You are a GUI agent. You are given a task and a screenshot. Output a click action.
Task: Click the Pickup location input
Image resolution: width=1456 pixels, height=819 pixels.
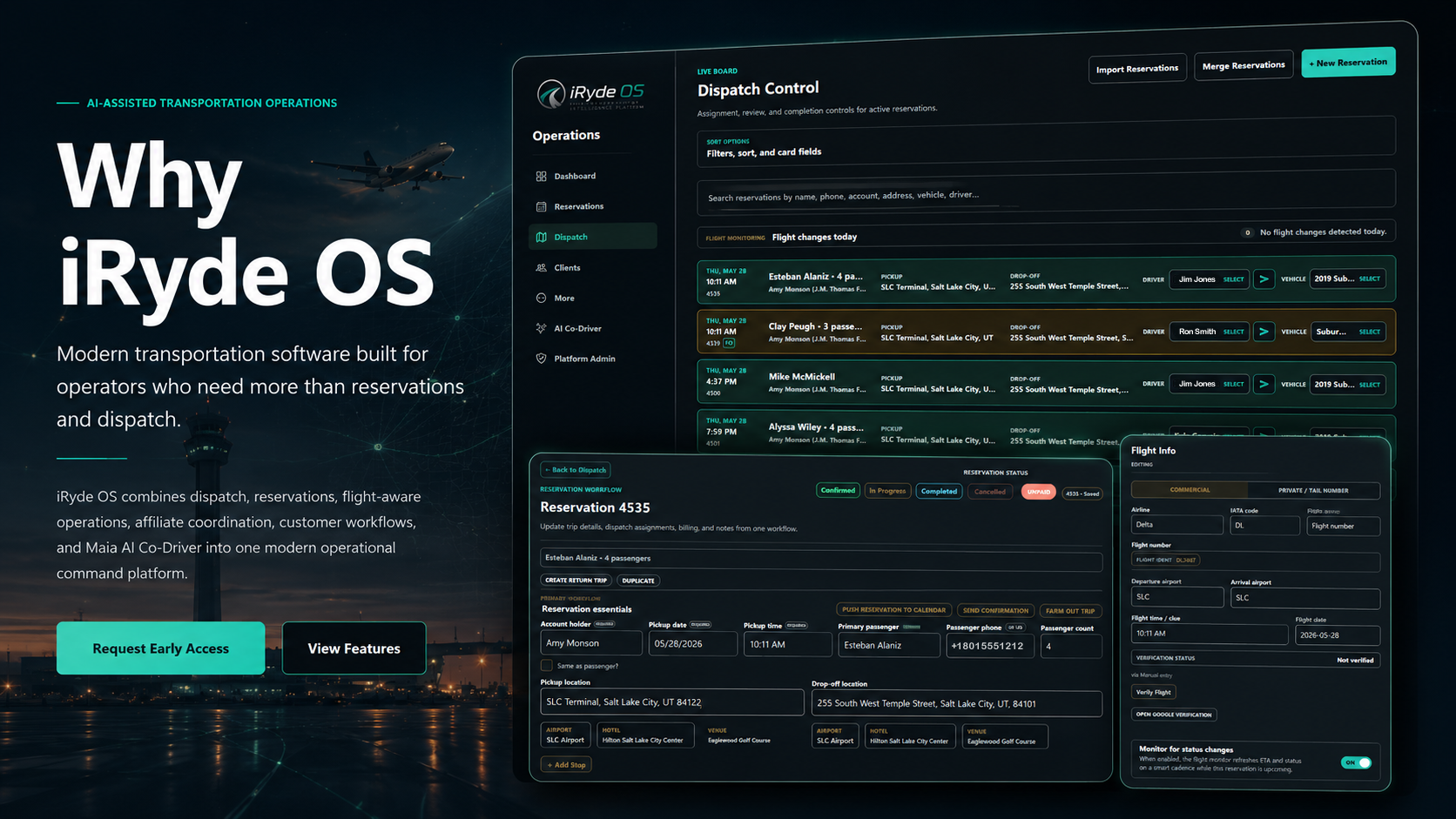[x=671, y=702]
